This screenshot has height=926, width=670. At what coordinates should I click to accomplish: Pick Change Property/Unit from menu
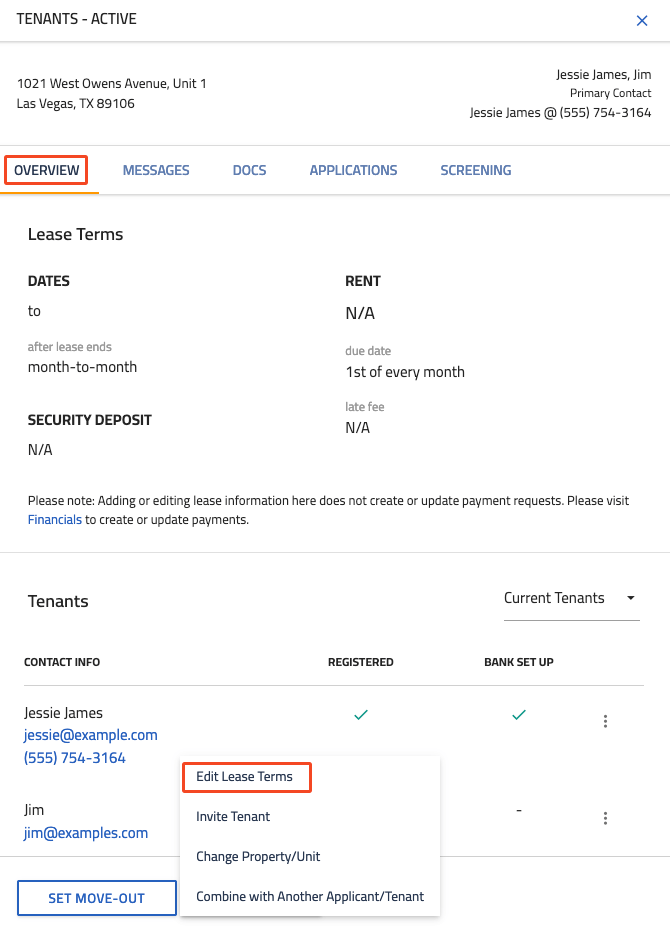tap(258, 857)
